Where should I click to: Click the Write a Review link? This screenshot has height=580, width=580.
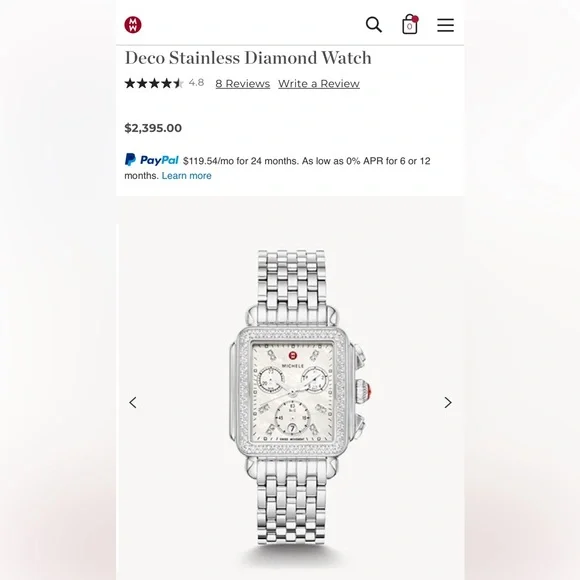(319, 84)
